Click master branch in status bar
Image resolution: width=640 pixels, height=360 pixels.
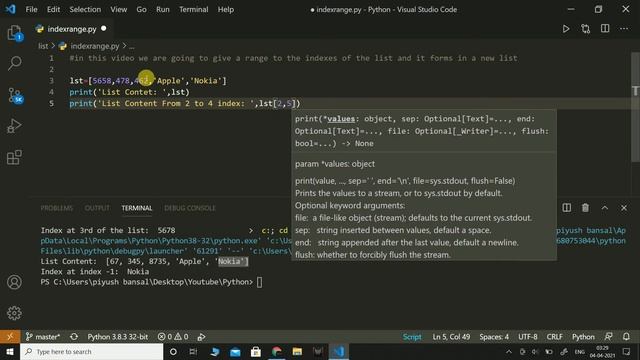point(43,337)
